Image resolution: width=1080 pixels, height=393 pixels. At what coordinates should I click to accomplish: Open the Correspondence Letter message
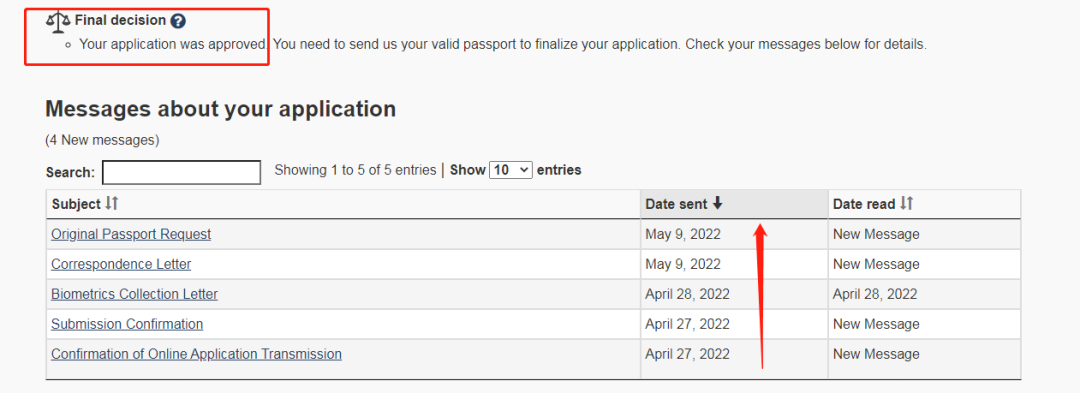click(x=121, y=264)
